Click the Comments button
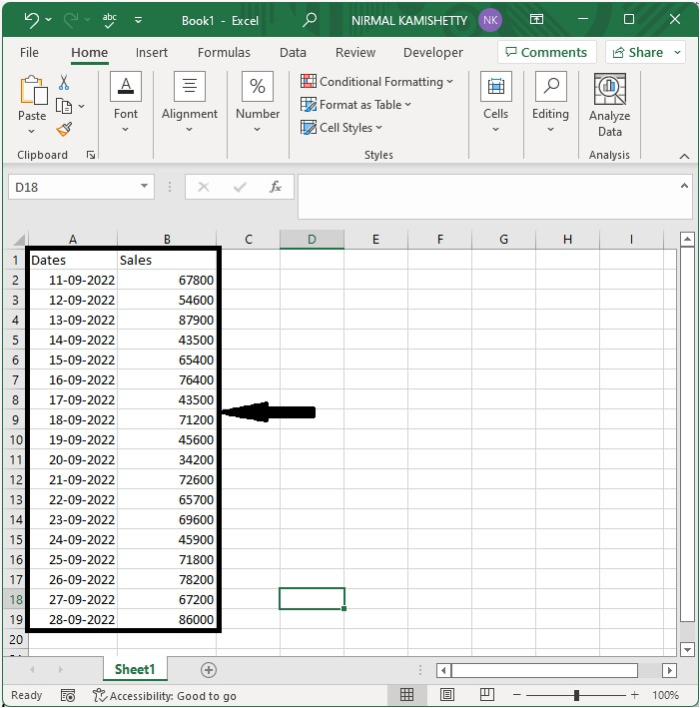This screenshot has width=700, height=708. [x=546, y=52]
